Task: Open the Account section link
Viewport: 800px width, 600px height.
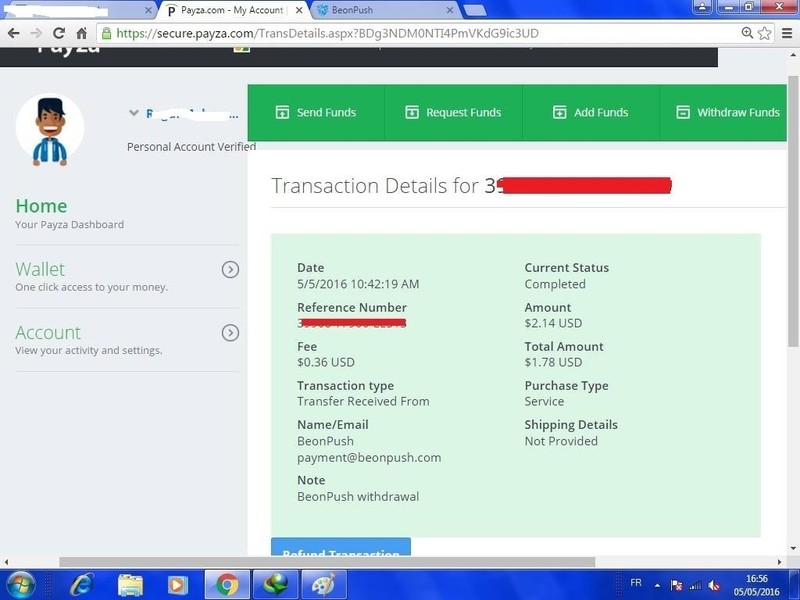Action: click(x=48, y=333)
